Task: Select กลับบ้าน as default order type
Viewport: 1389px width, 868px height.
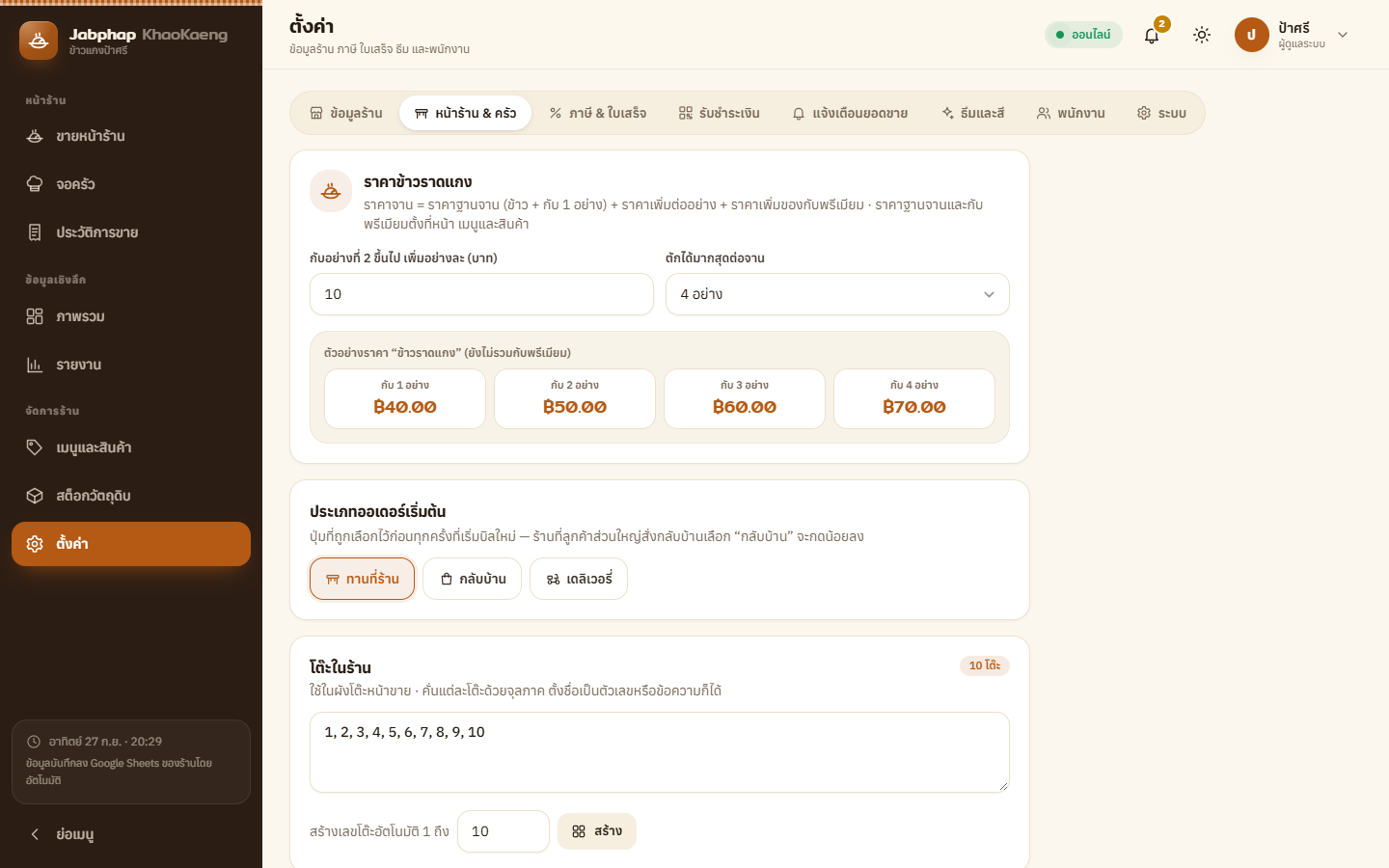Action: point(473,579)
